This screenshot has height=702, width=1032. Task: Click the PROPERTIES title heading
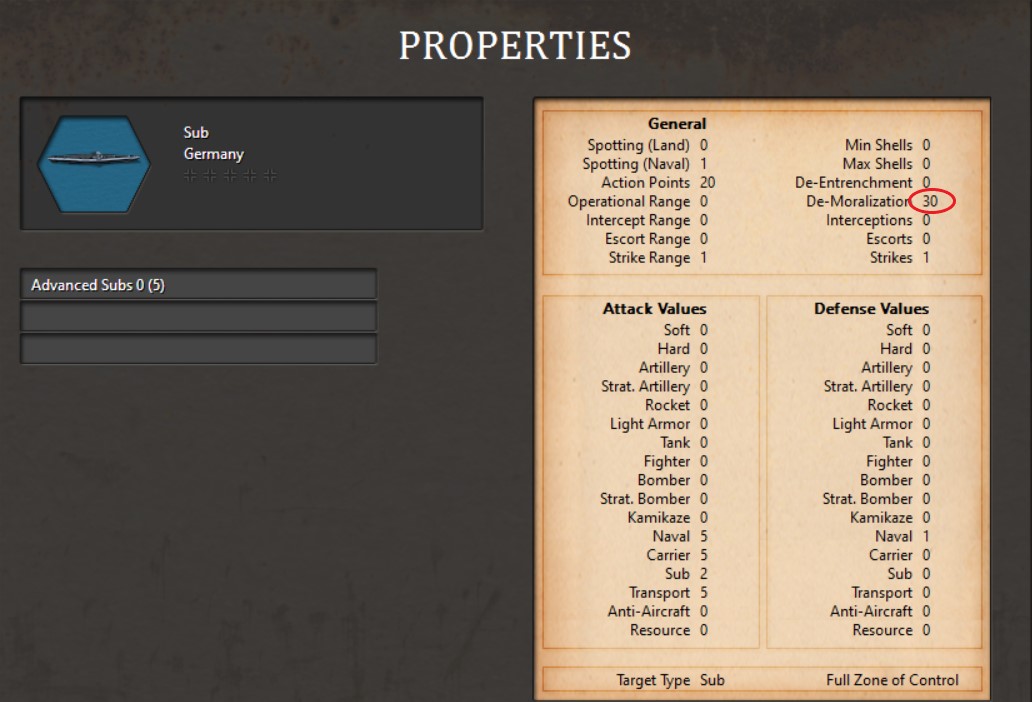515,45
